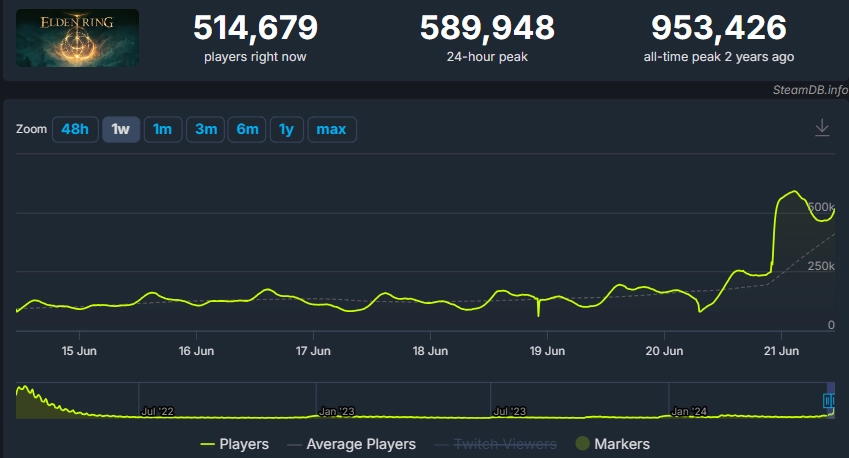Select the 48h zoom range
Screen dimensions: 849x458
point(75,129)
